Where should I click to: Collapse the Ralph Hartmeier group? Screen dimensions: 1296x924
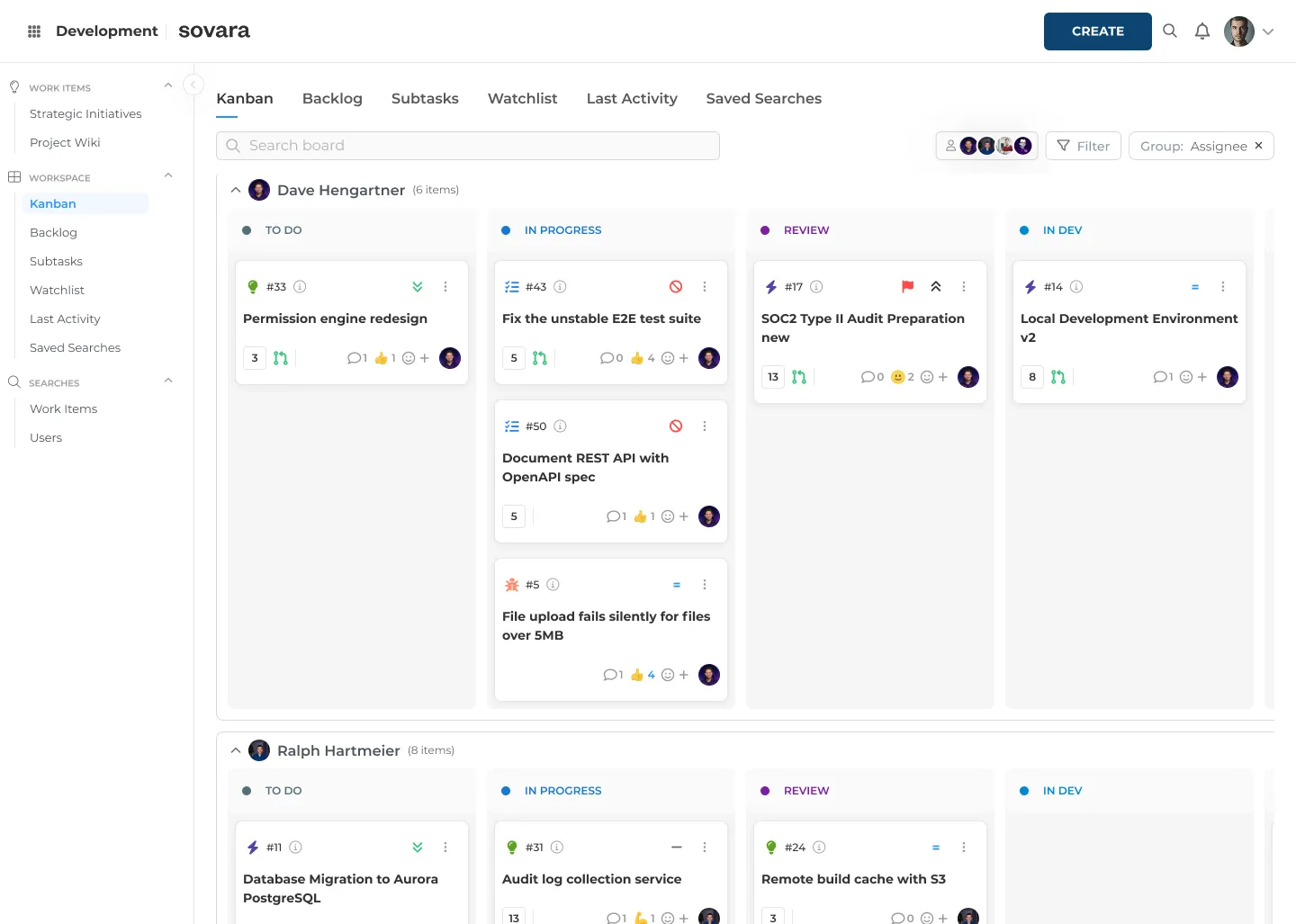point(236,750)
